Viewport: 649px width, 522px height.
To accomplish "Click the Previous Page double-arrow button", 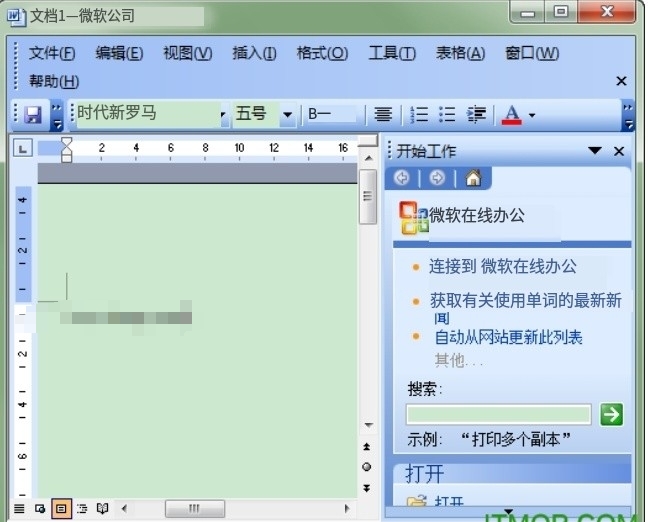I will [367, 447].
